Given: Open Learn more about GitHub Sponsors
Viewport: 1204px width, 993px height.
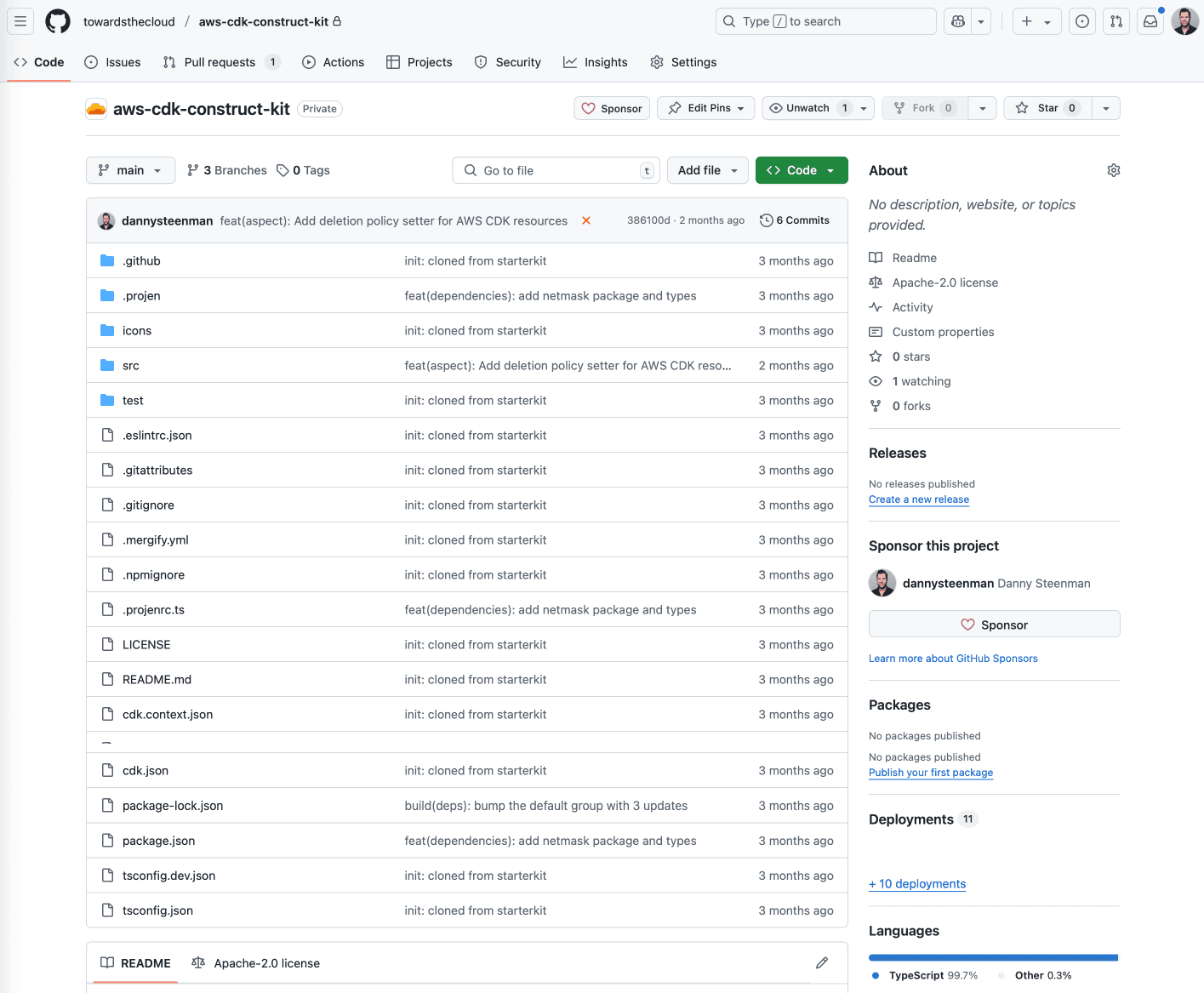Looking at the screenshot, I should [953, 659].
